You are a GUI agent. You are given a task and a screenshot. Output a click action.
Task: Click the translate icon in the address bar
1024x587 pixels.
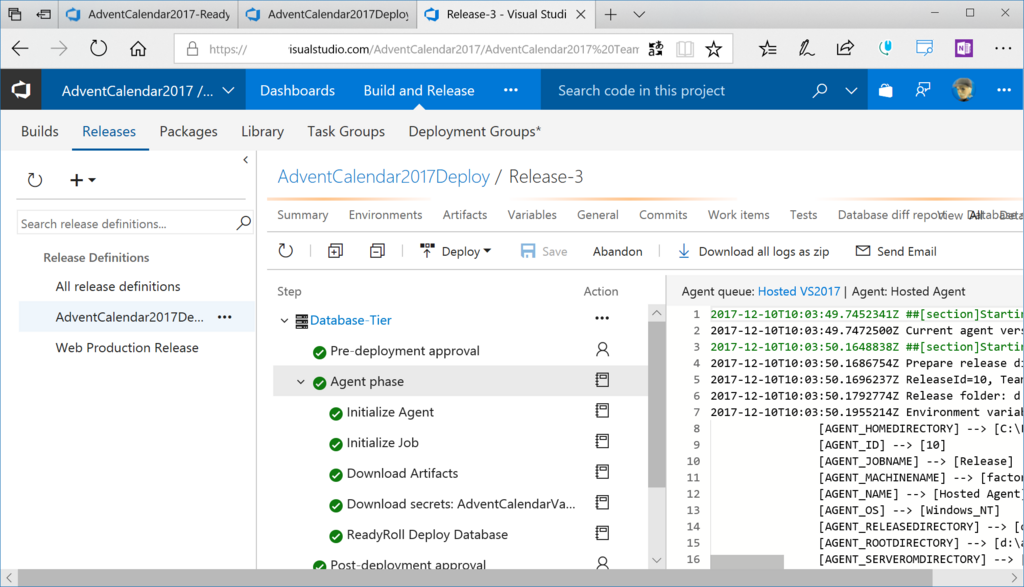point(656,49)
